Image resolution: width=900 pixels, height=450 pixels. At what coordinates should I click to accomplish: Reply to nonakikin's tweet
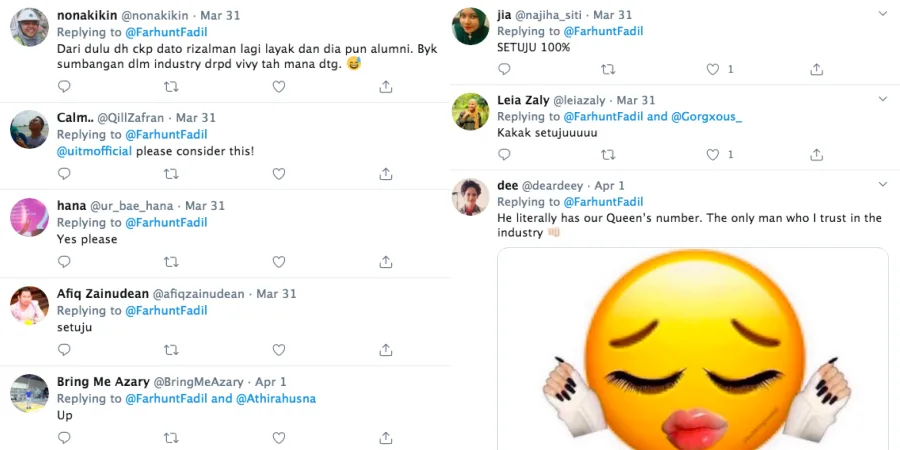pyautogui.click(x=64, y=88)
